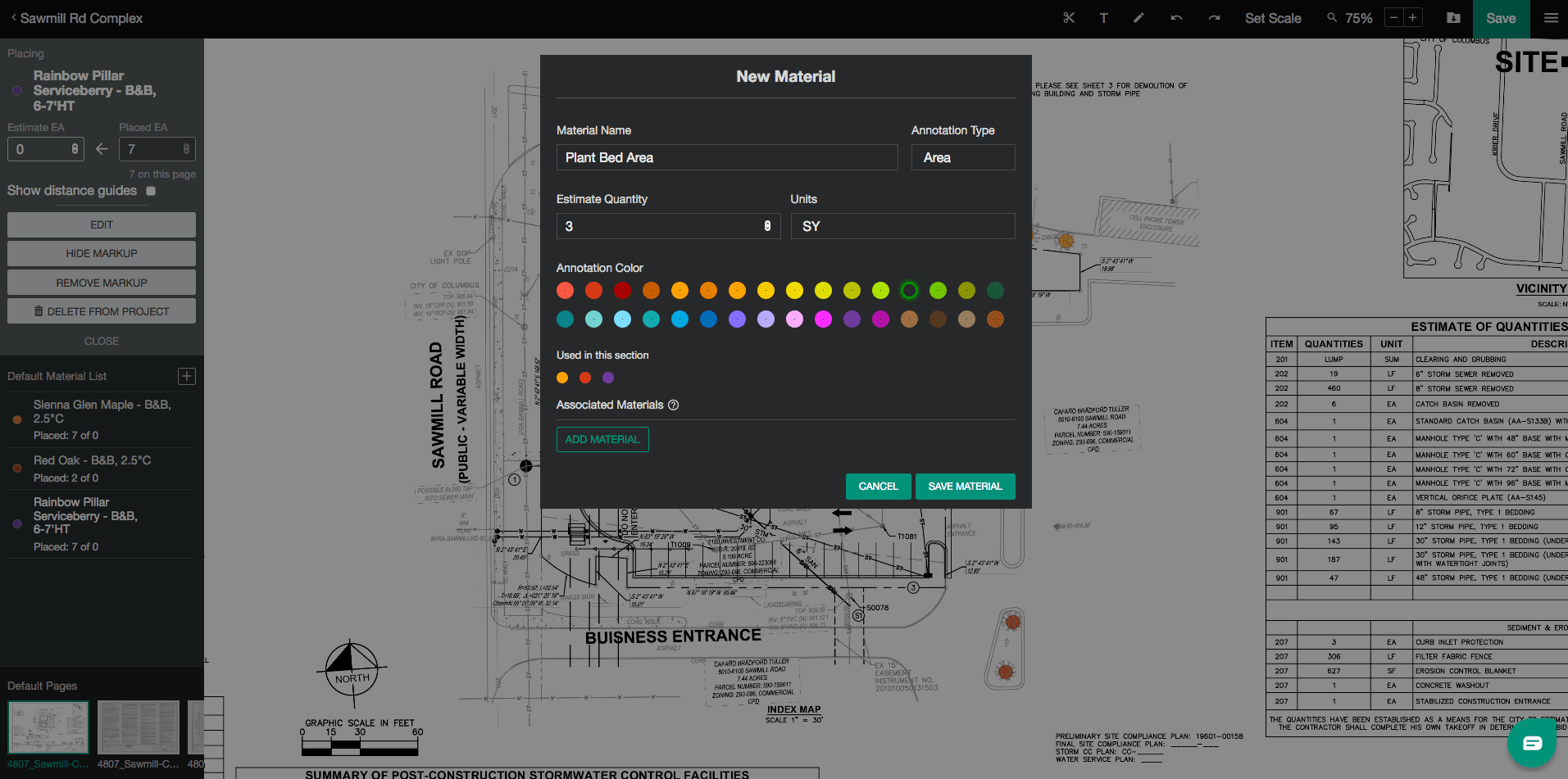Viewport: 1568px width, 779px height.
Task: Click the Save button in top bar
Action: (1501, 18)
